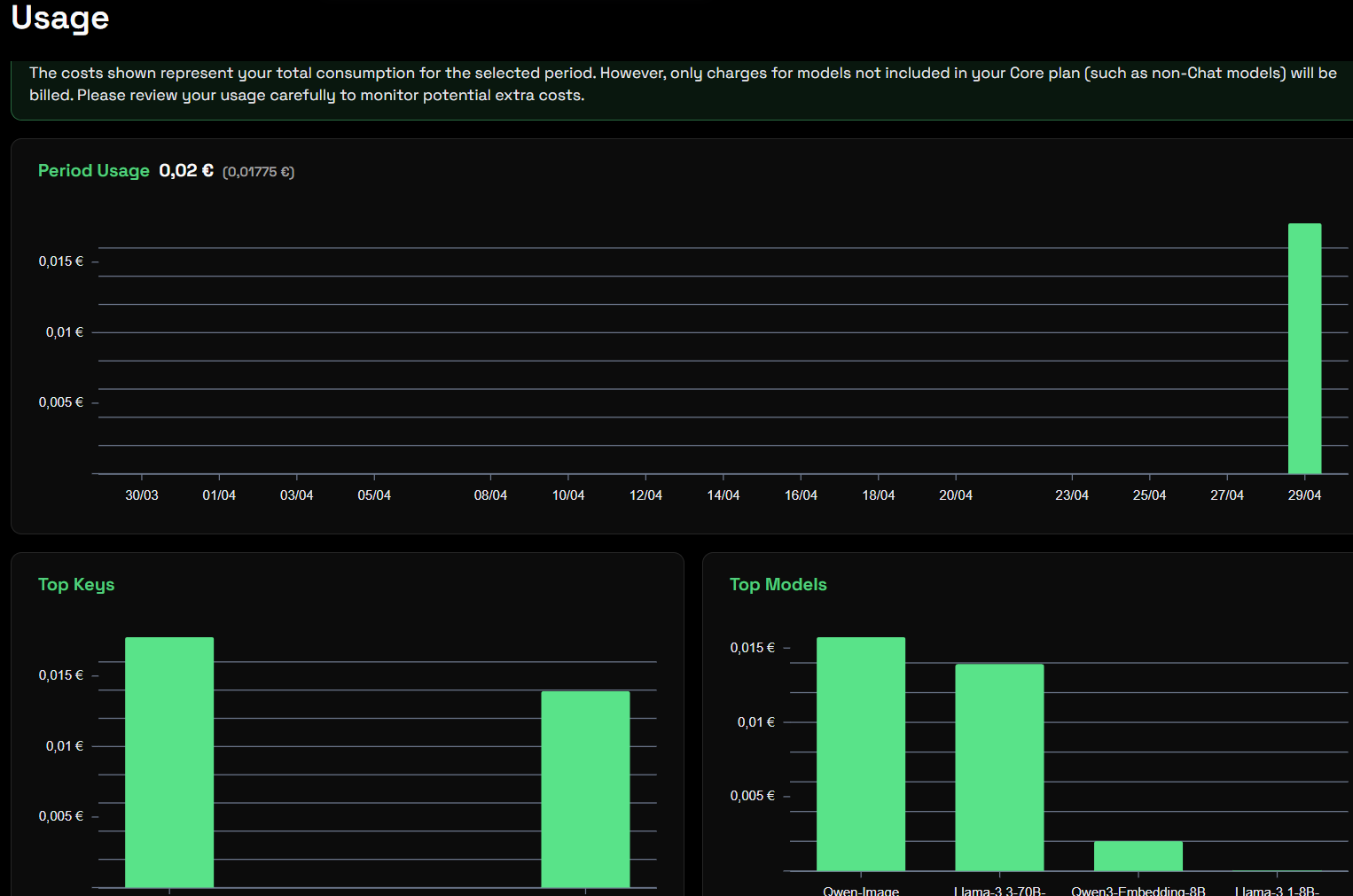This screenshot has width=1353, height=896.
Task: Click the 'Top Keys' panel title
Action: click(x=76, y=584)
